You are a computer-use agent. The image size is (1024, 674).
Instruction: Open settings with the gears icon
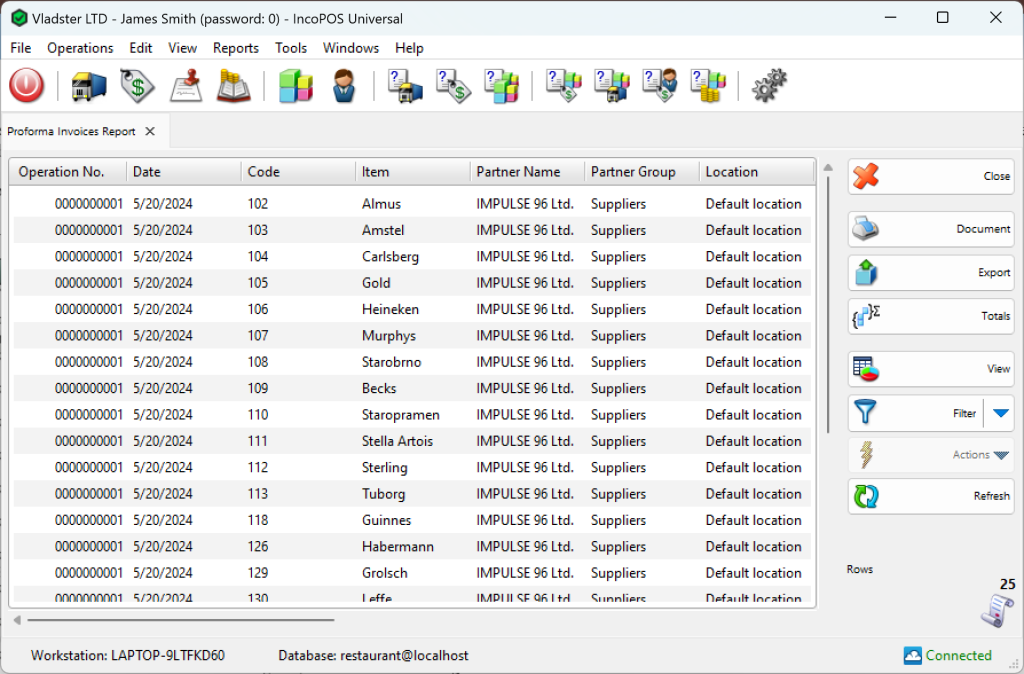[x=769, y=86]
